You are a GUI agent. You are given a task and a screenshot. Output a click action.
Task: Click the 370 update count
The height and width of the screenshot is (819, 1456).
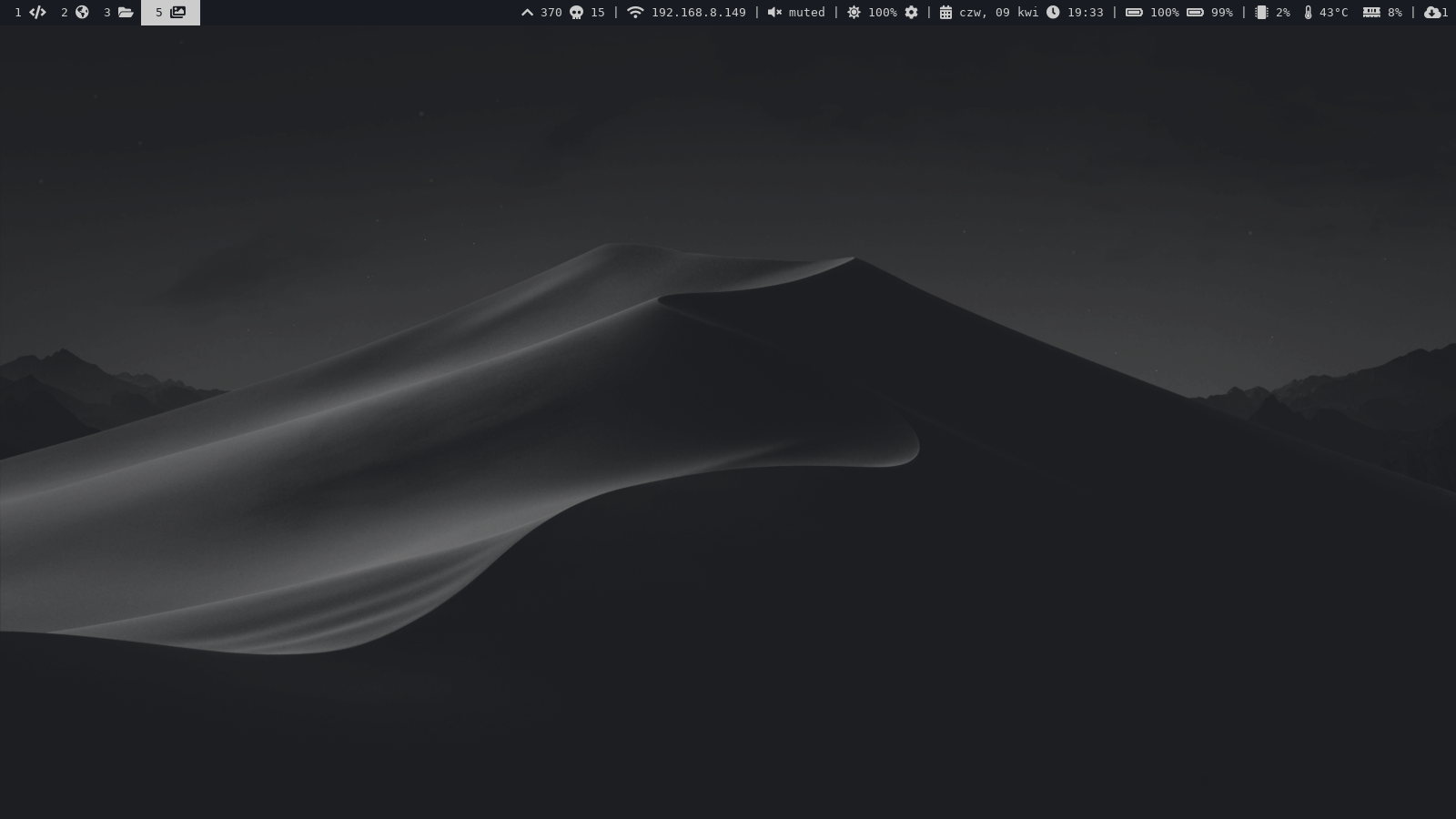click(551, 13)
